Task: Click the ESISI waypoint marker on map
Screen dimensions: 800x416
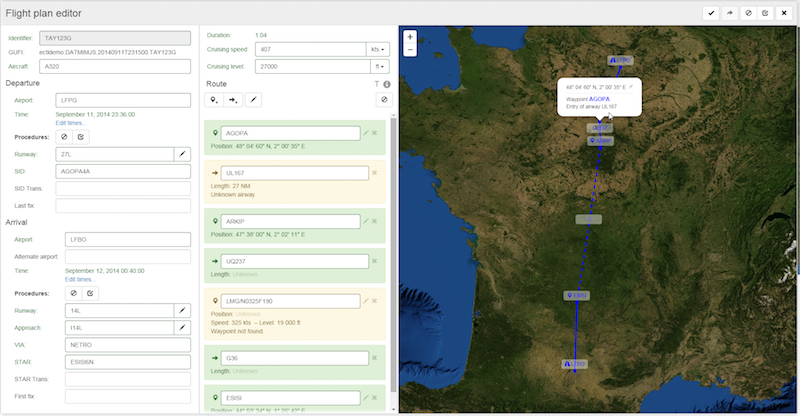Action: click(577, 295)
